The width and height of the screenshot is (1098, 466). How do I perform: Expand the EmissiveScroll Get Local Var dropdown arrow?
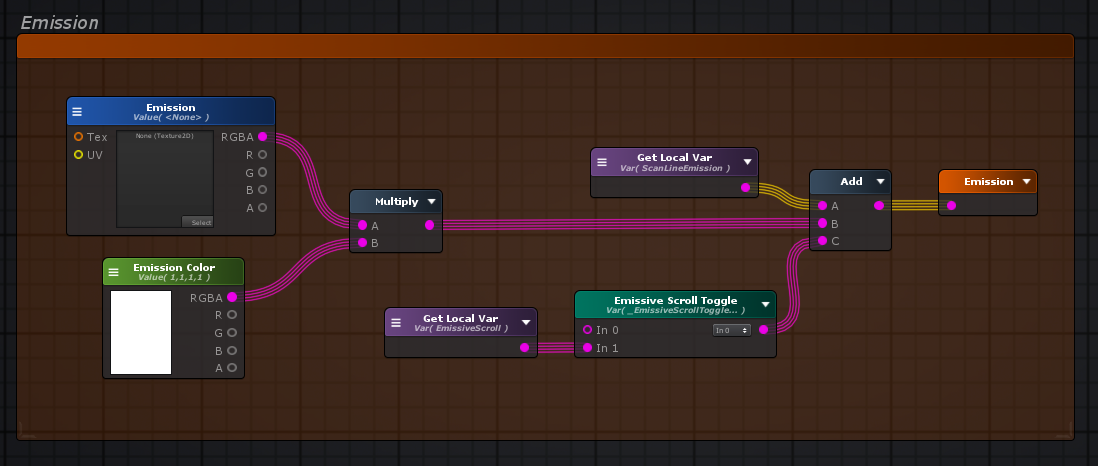pos(526,322)
